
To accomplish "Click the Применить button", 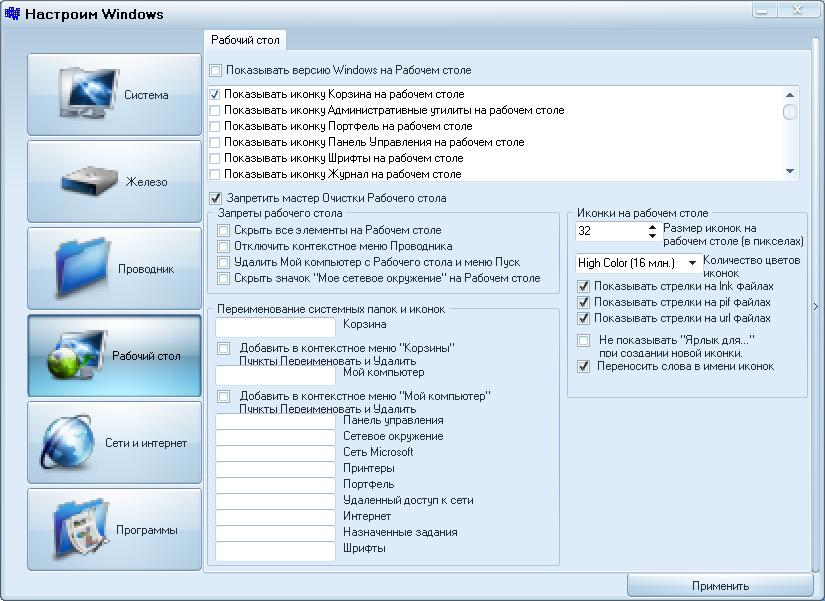I will 720,586.
